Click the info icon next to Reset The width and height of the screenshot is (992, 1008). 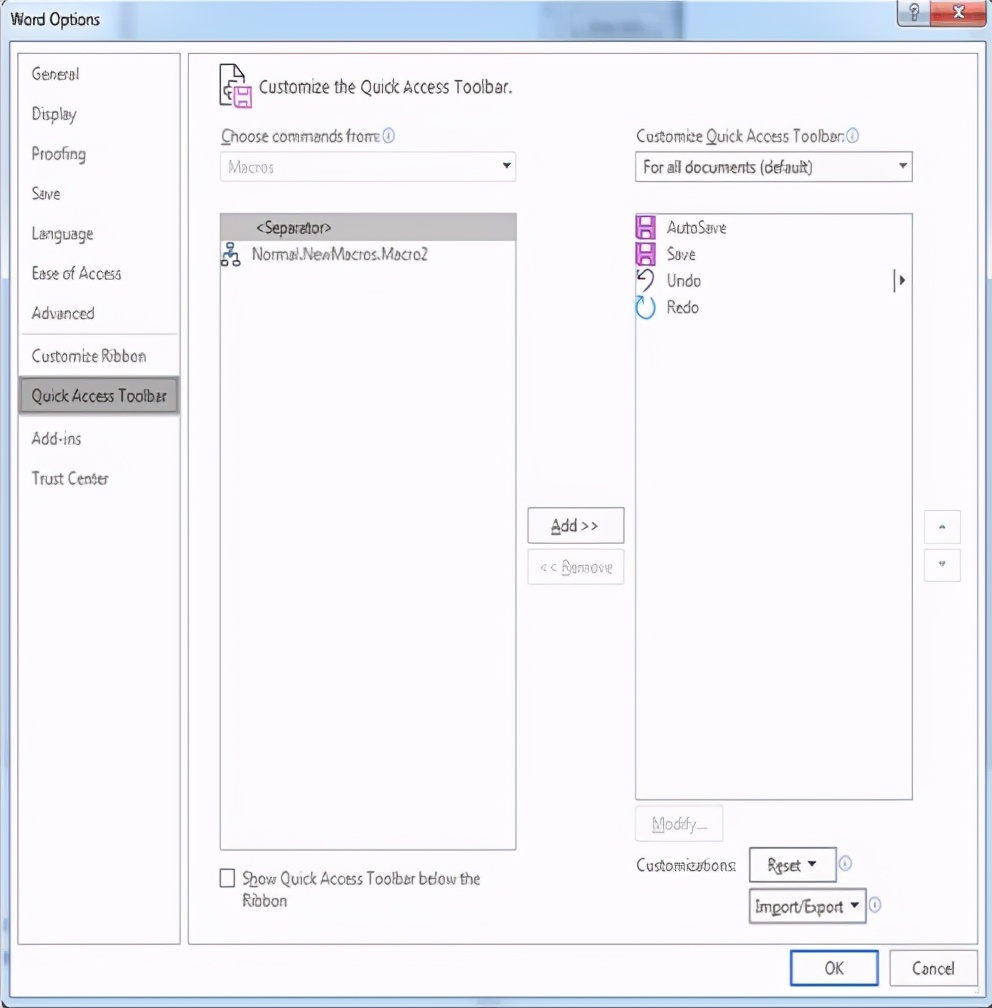coord(845,863)
